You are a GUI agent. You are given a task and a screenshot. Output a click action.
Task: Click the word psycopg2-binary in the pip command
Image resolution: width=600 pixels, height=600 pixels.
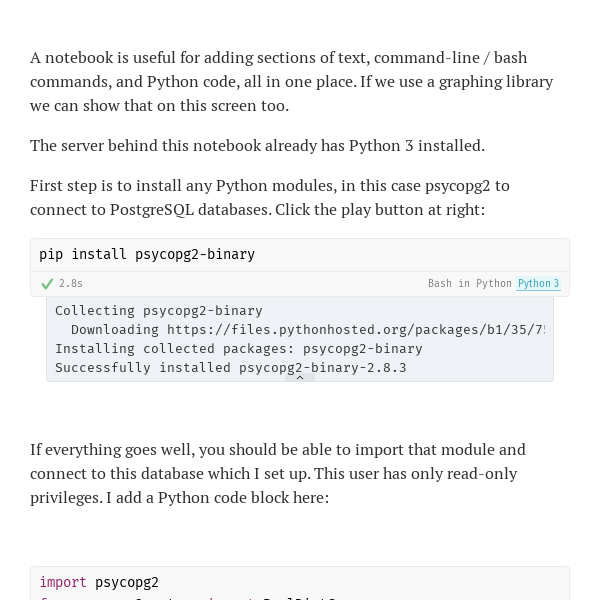[x=195, y=254]
